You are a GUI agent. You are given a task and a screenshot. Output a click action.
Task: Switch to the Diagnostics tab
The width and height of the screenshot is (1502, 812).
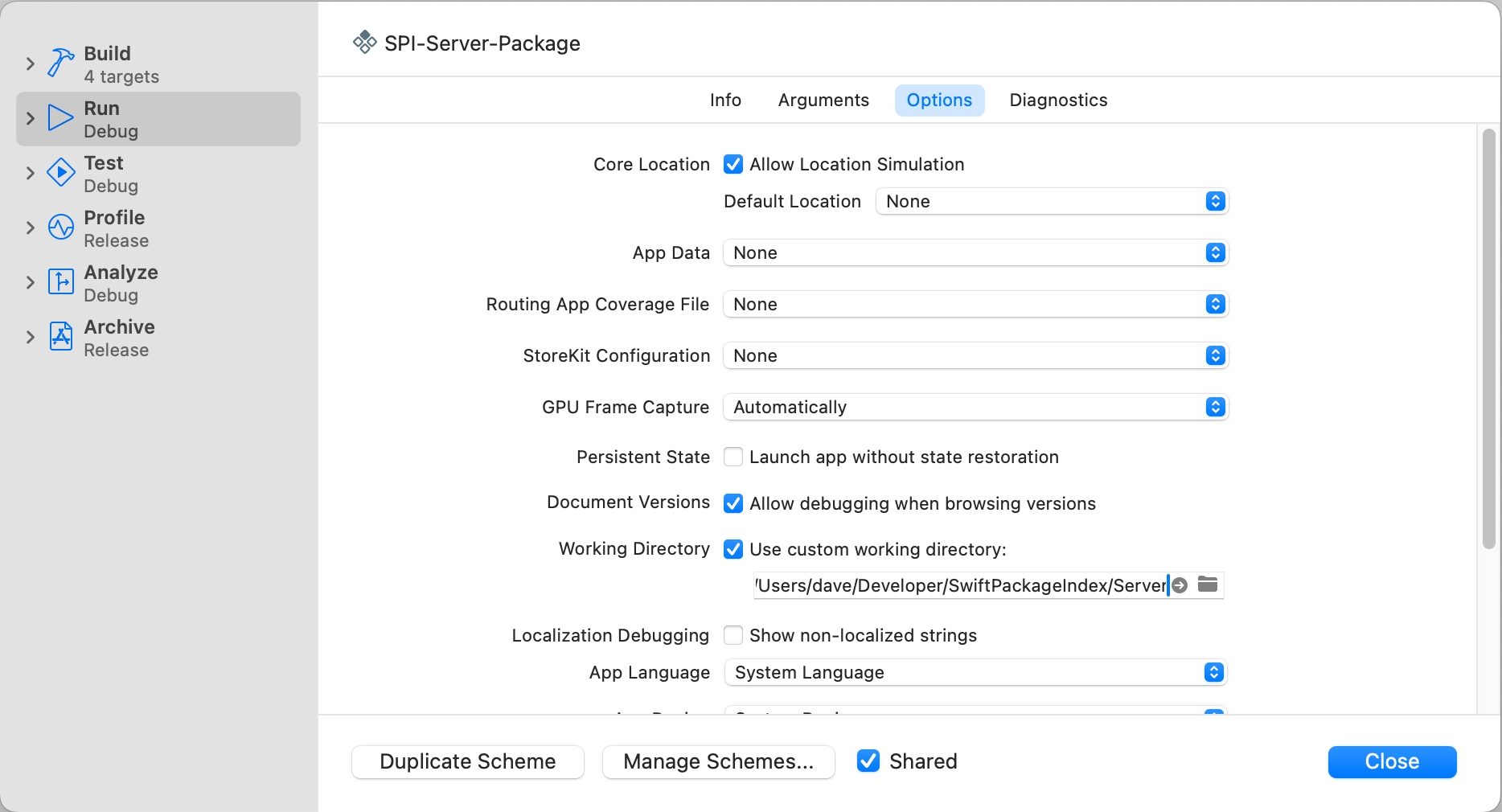[1058, 100]
